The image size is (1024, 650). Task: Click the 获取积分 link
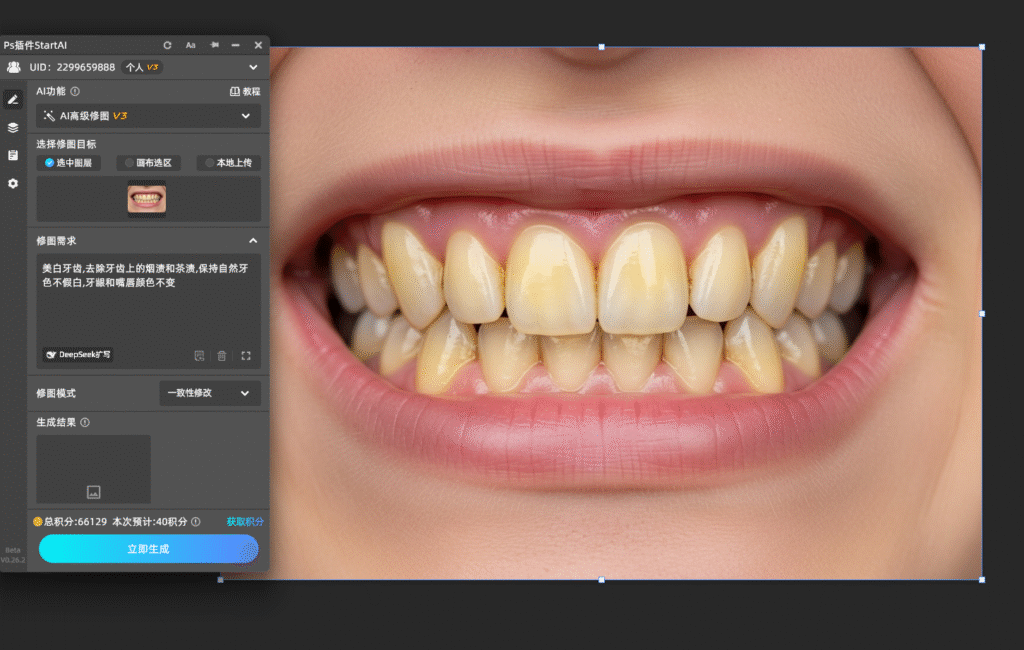point(245,522)
